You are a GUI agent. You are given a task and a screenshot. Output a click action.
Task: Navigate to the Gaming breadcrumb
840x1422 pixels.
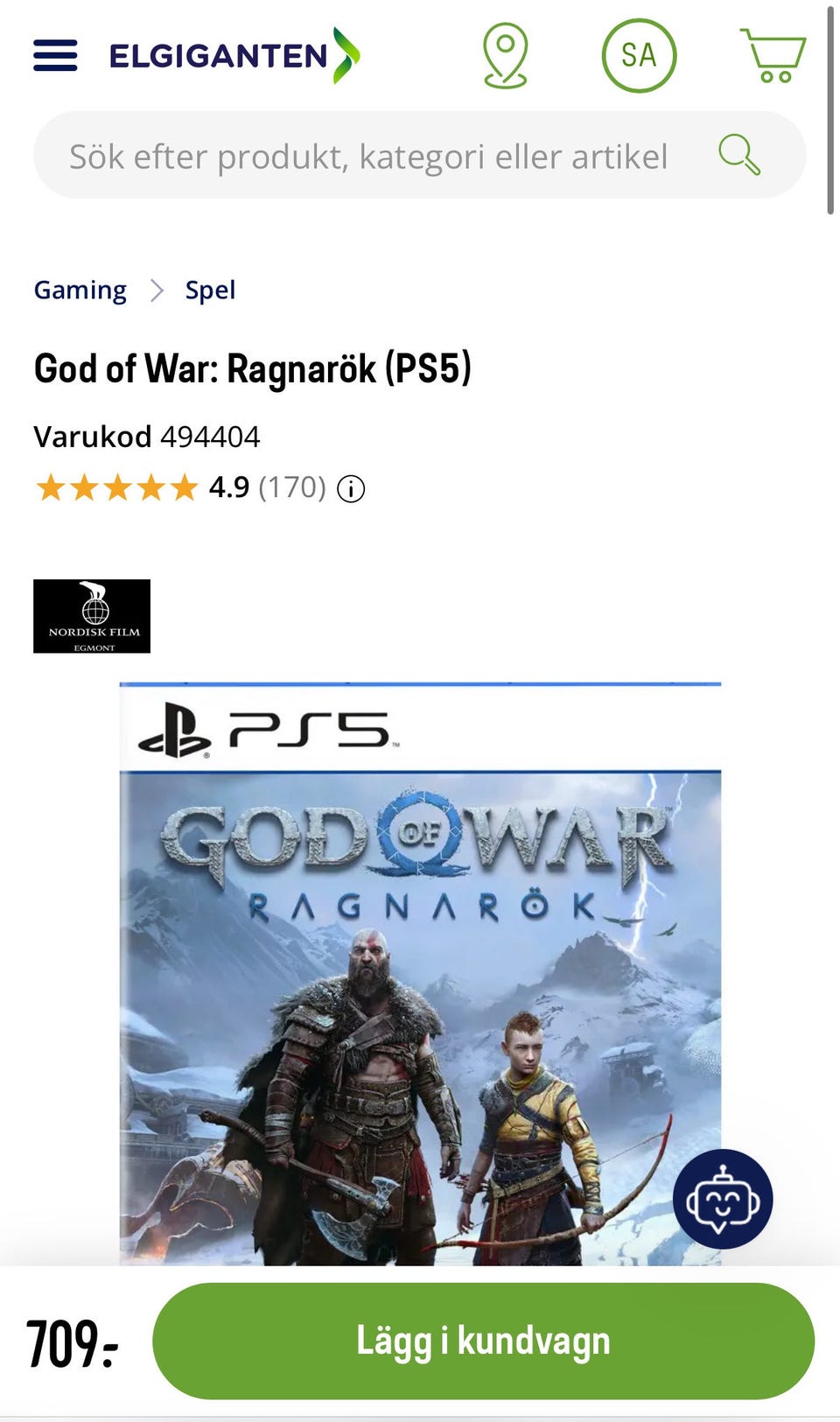[x=80, y=290]
